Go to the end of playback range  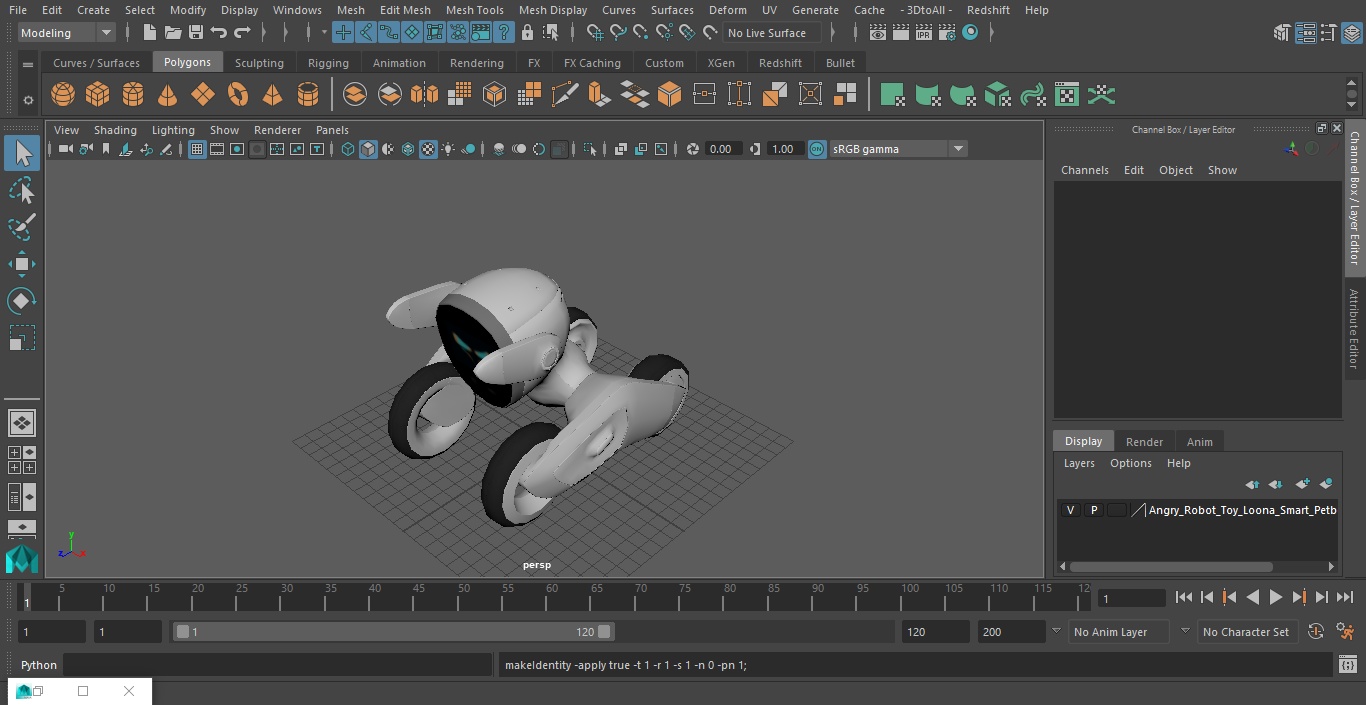[x=1345, y=597]
